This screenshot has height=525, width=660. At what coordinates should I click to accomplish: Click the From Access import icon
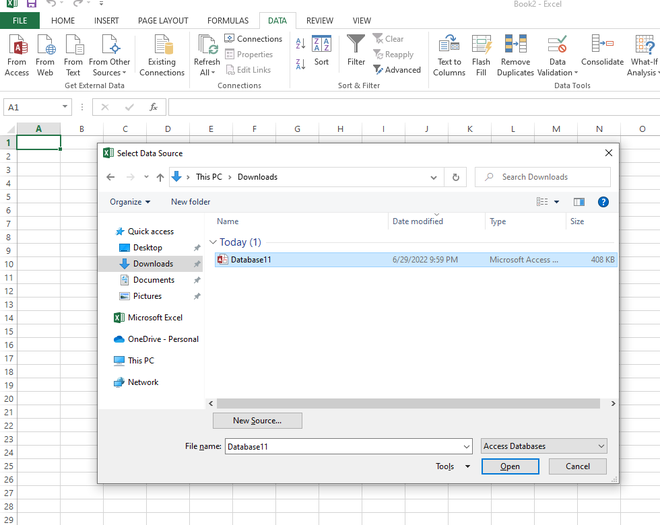[17, 45]
